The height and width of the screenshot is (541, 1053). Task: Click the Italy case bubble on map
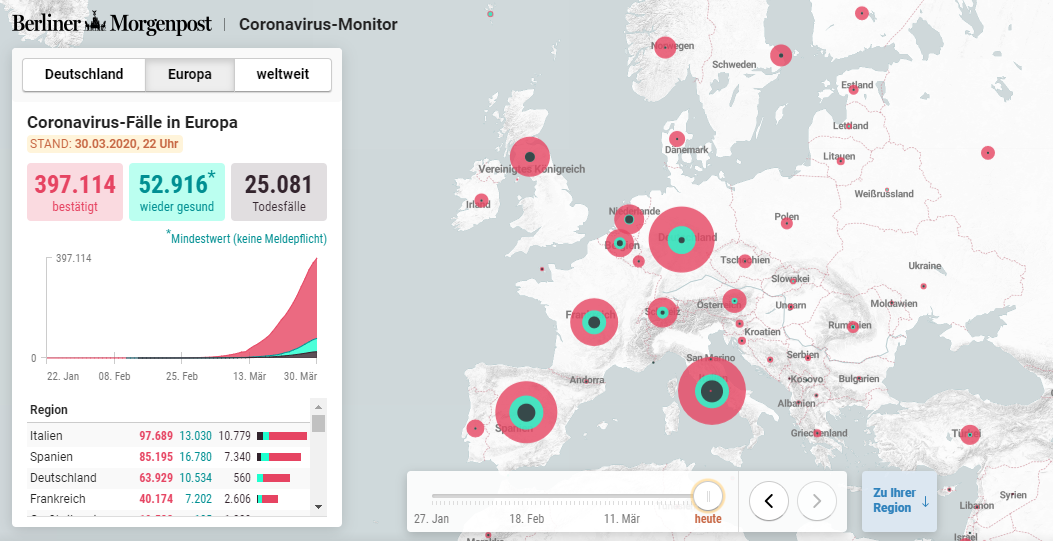[x=711, y=391]
